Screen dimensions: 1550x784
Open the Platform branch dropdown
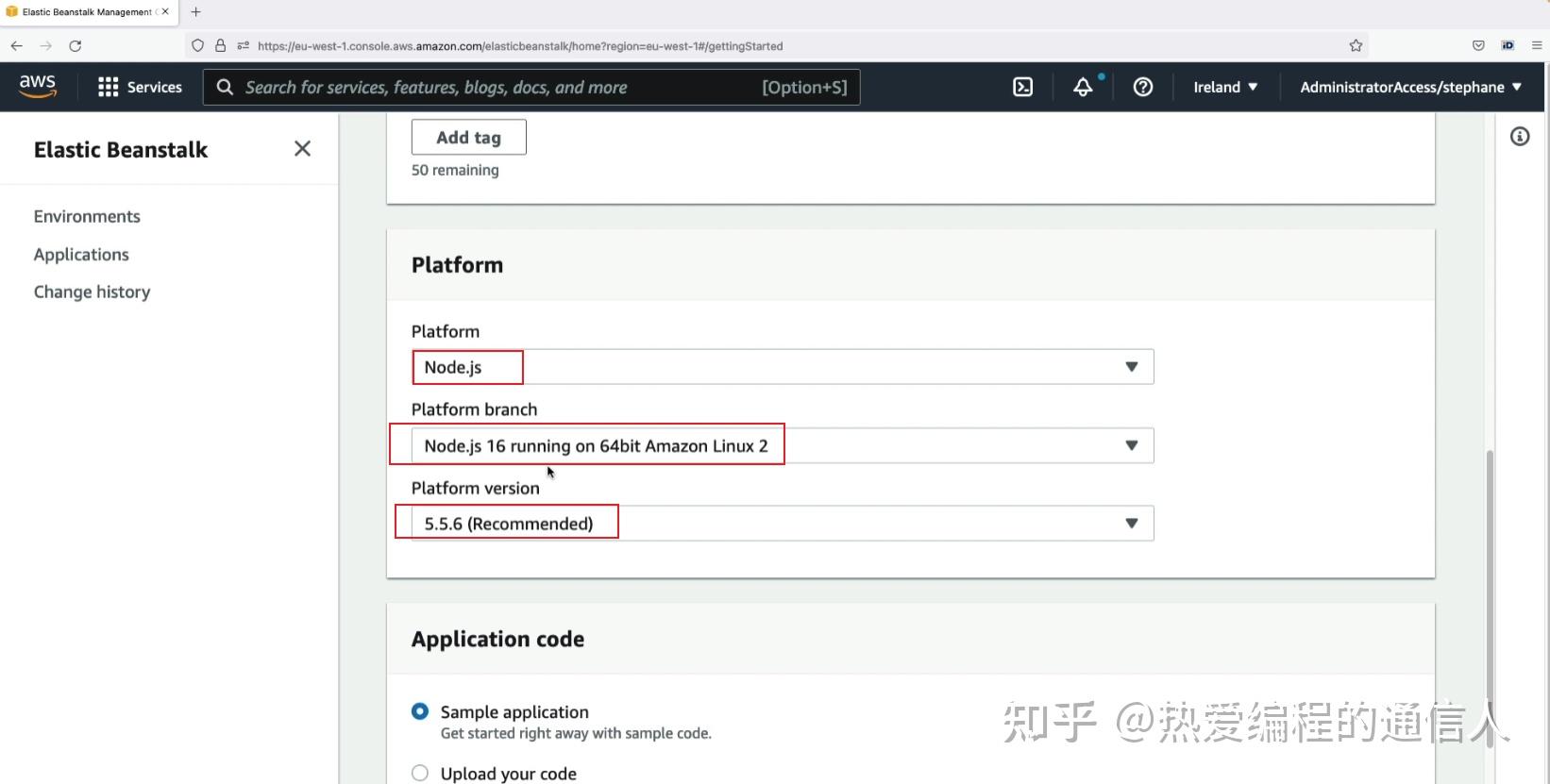coord(783,445)
